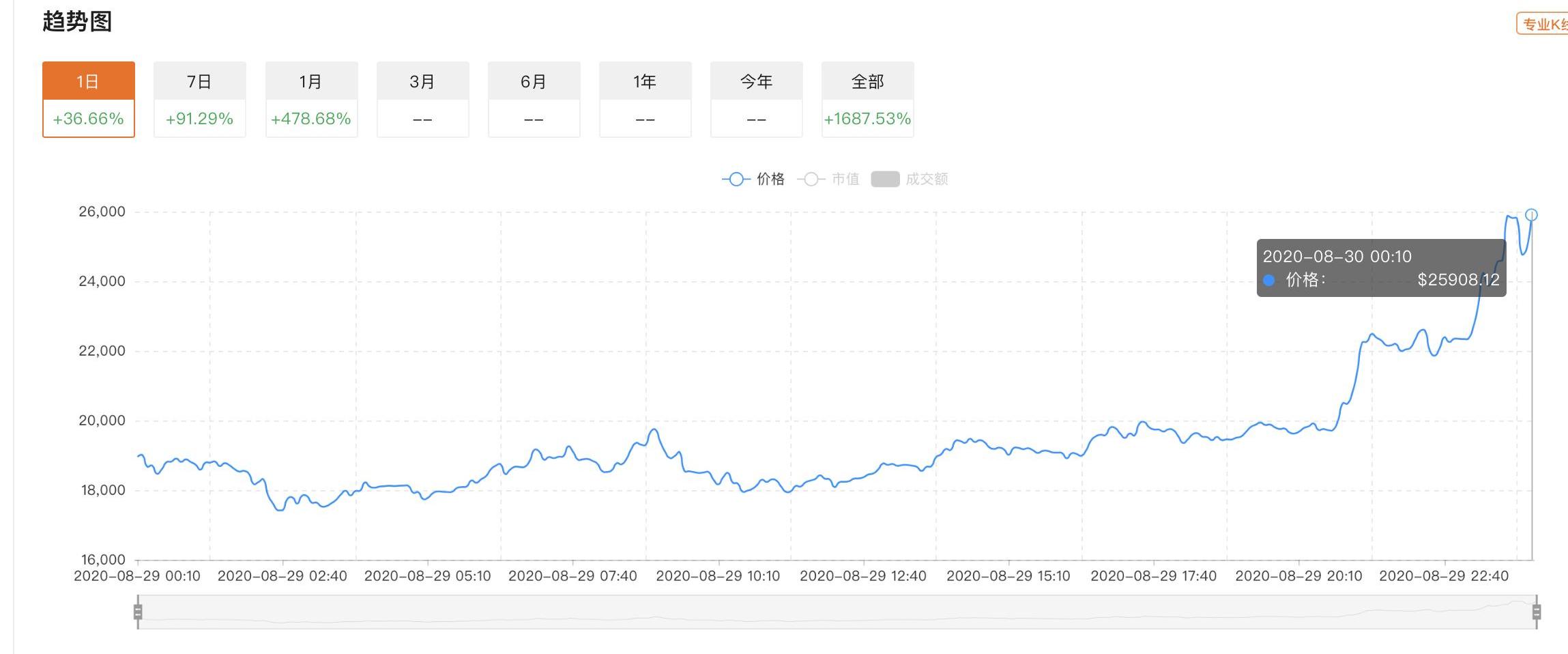Click the right zoom slider handle

coord(1537,612)
